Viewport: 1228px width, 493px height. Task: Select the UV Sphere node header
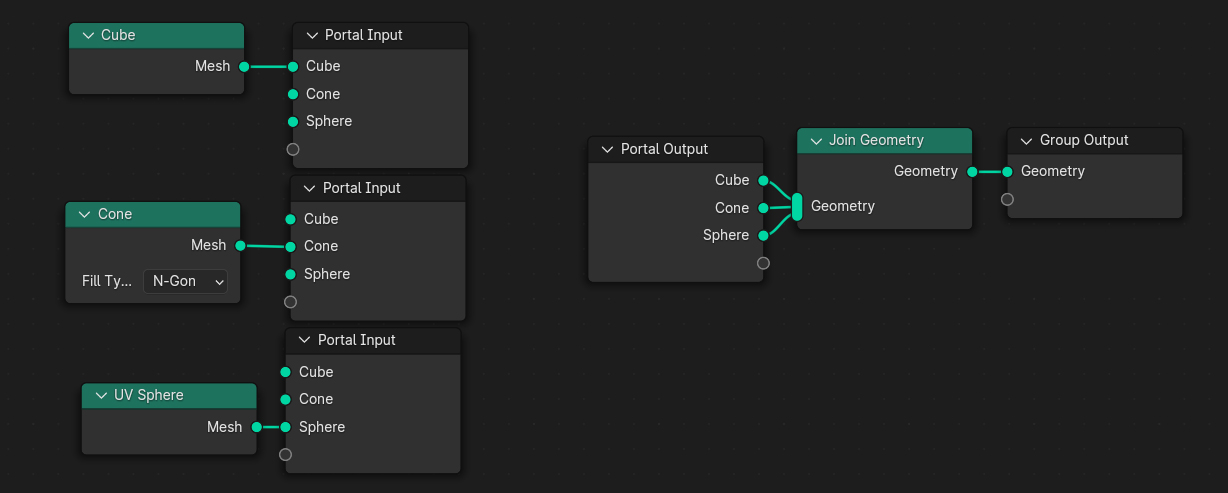pos(169,395)
